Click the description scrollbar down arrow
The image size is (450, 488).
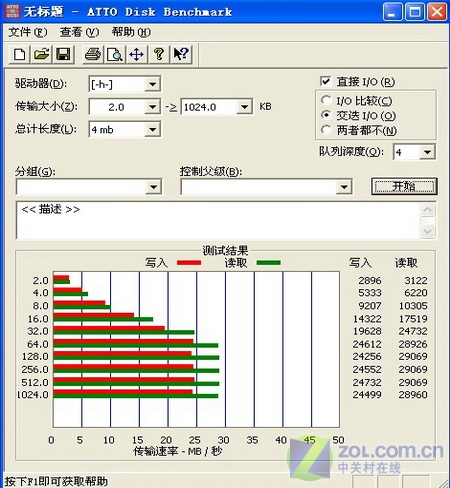428,231
